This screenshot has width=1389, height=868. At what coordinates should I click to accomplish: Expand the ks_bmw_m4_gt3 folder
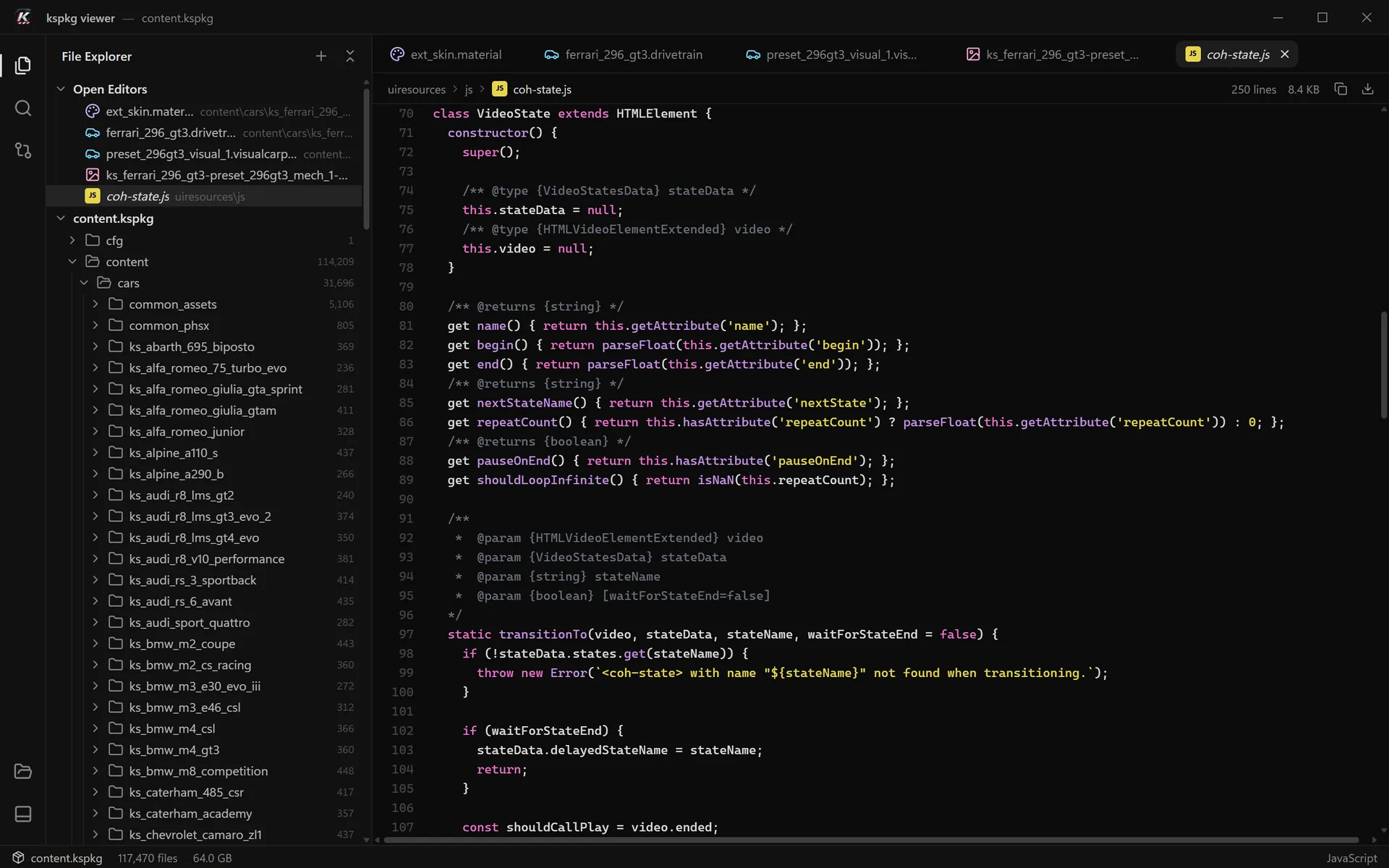pyautogui.click(x=95, y=749)
